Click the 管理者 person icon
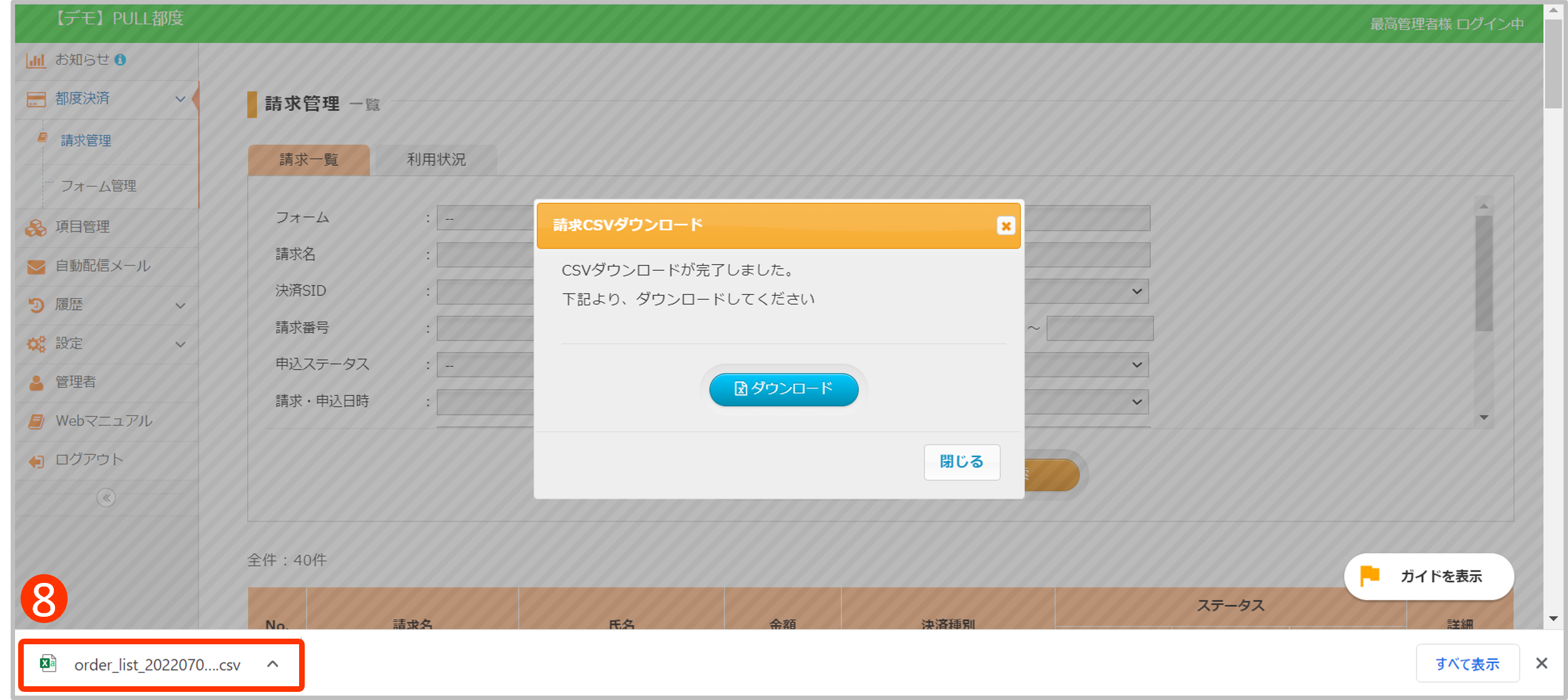 click(x=36, y=383)
